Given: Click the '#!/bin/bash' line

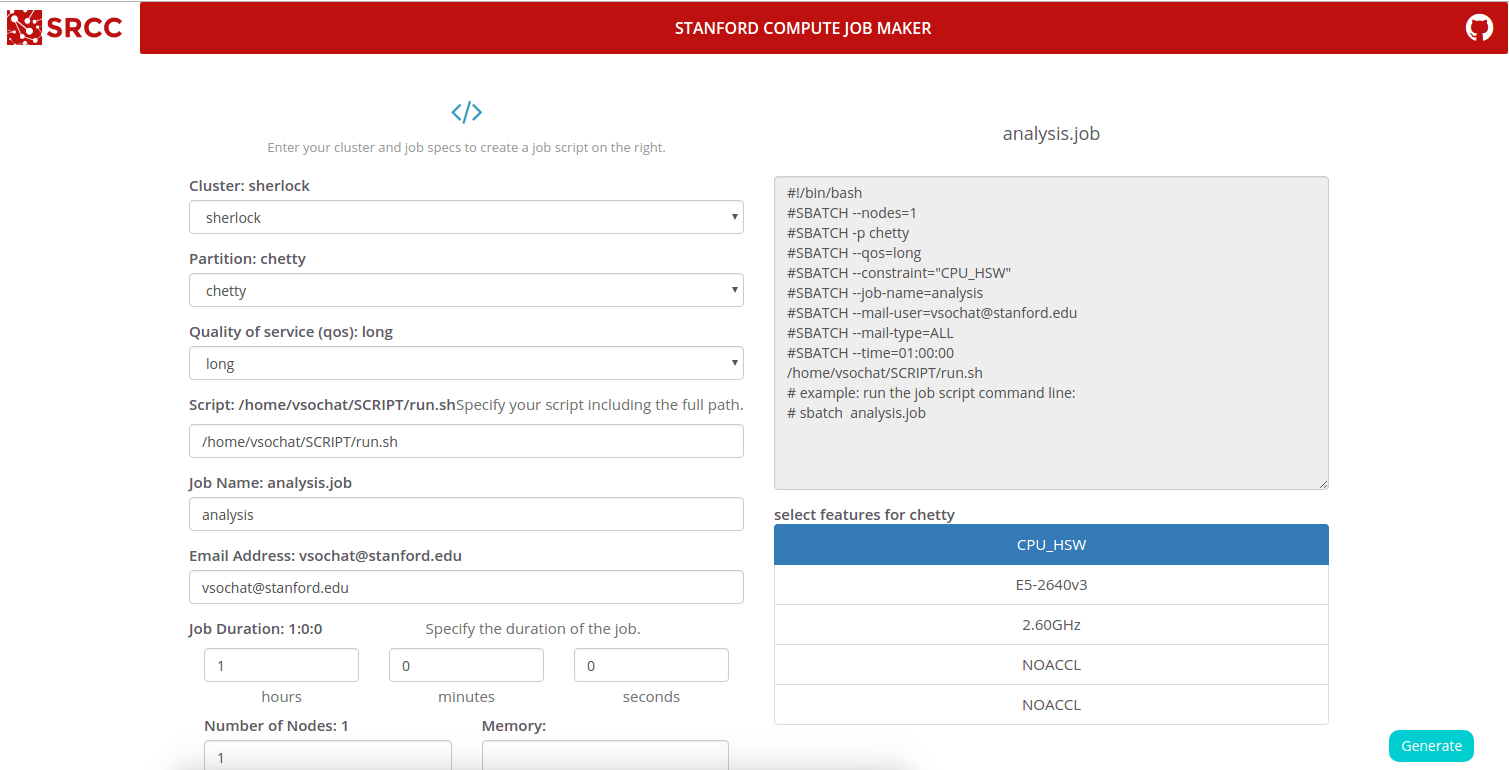Looking at the screenshot, I should [x=824, y=193].
